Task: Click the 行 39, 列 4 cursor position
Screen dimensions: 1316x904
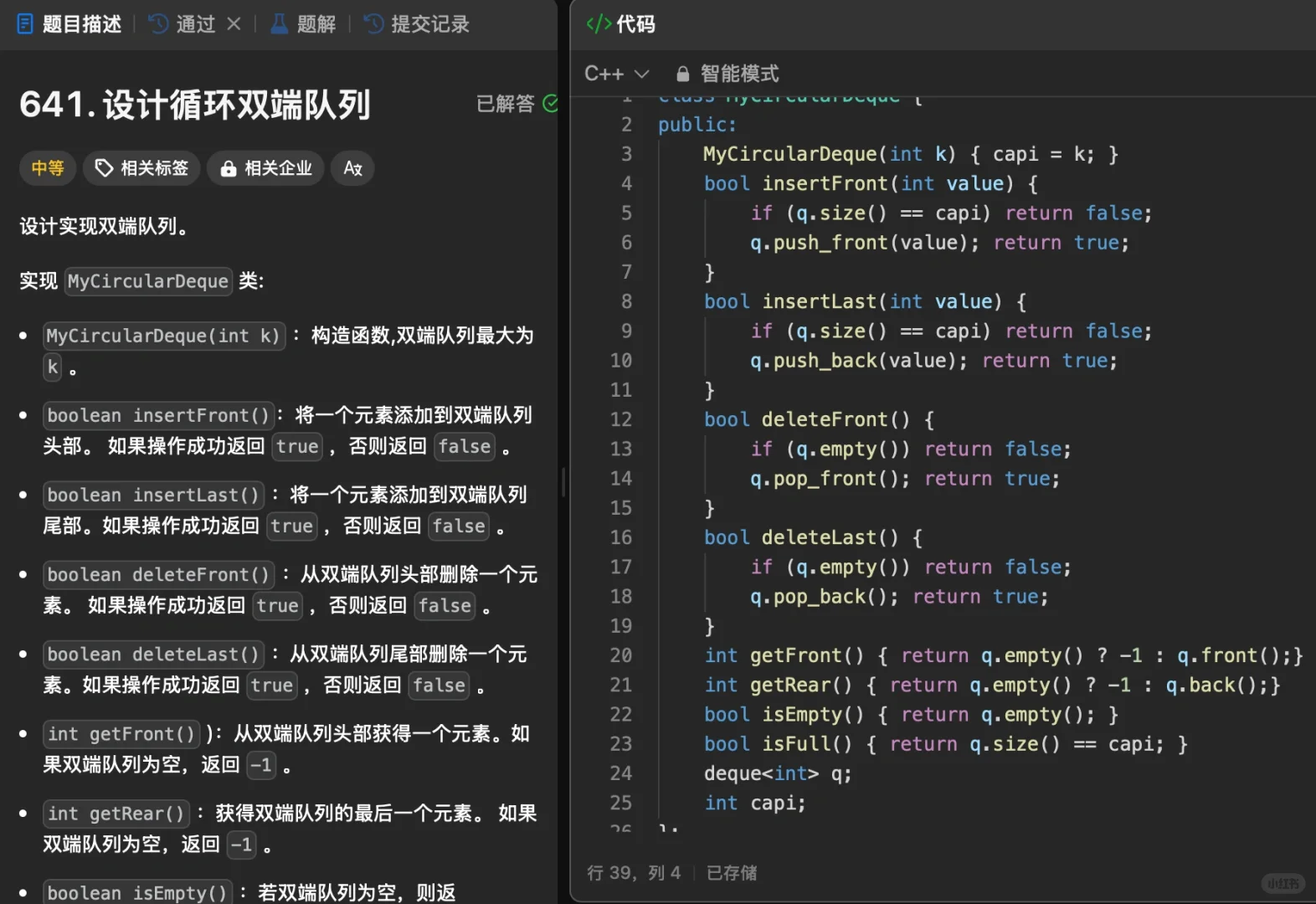Action: (x=634, y=873)
